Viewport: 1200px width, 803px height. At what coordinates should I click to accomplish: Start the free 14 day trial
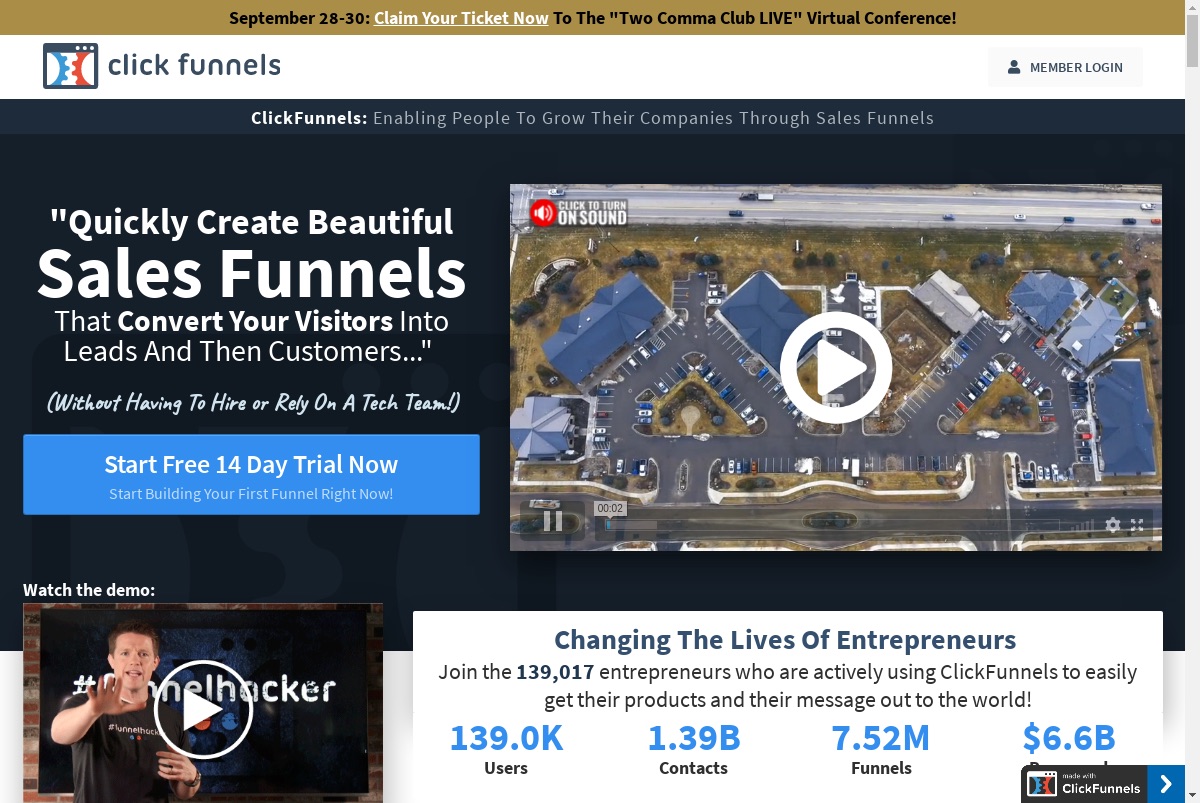pos(251,474)
